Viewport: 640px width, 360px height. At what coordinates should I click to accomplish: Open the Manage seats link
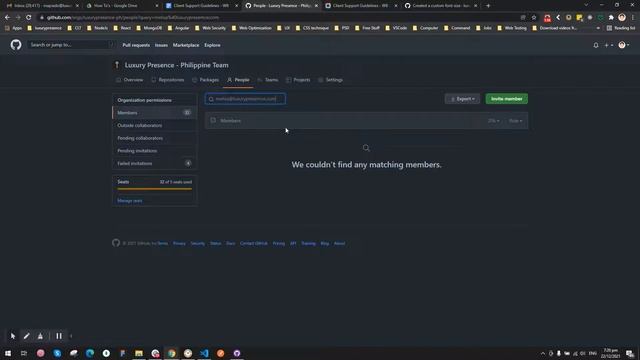tap(130, 201)
